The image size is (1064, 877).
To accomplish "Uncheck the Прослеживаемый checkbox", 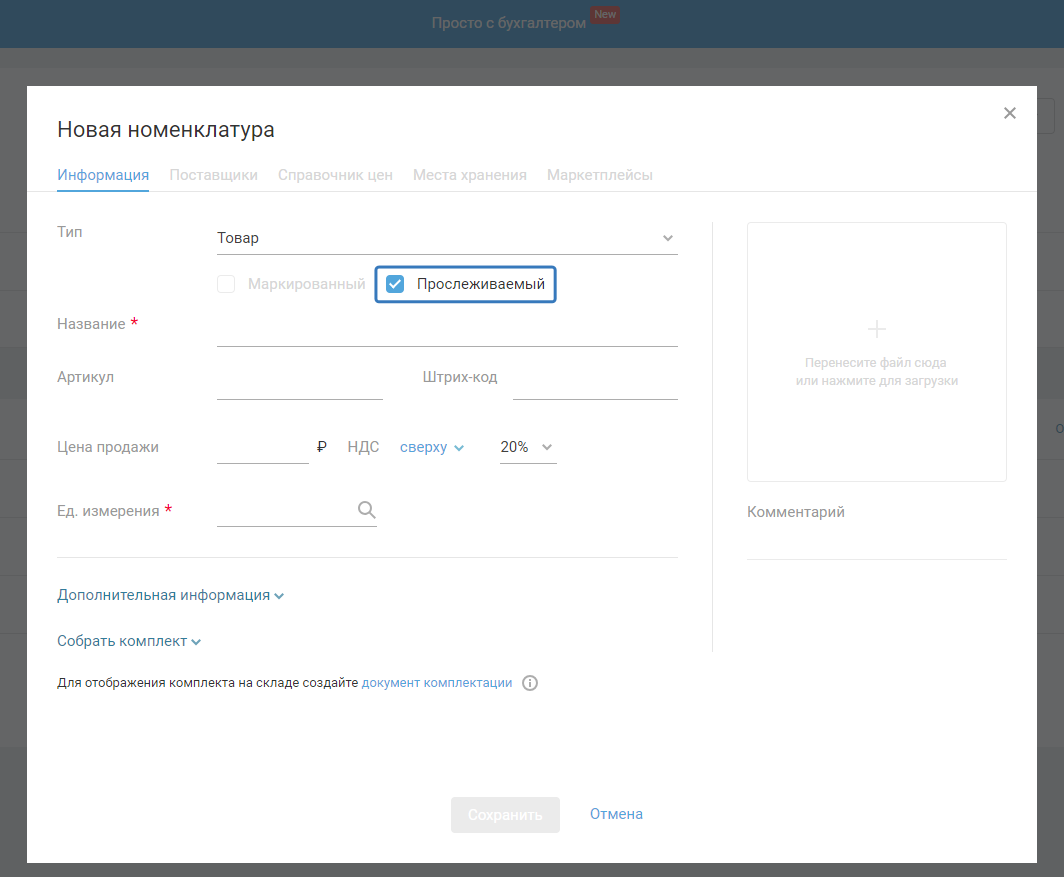I will pyautogui.click(x=395, y=284).
